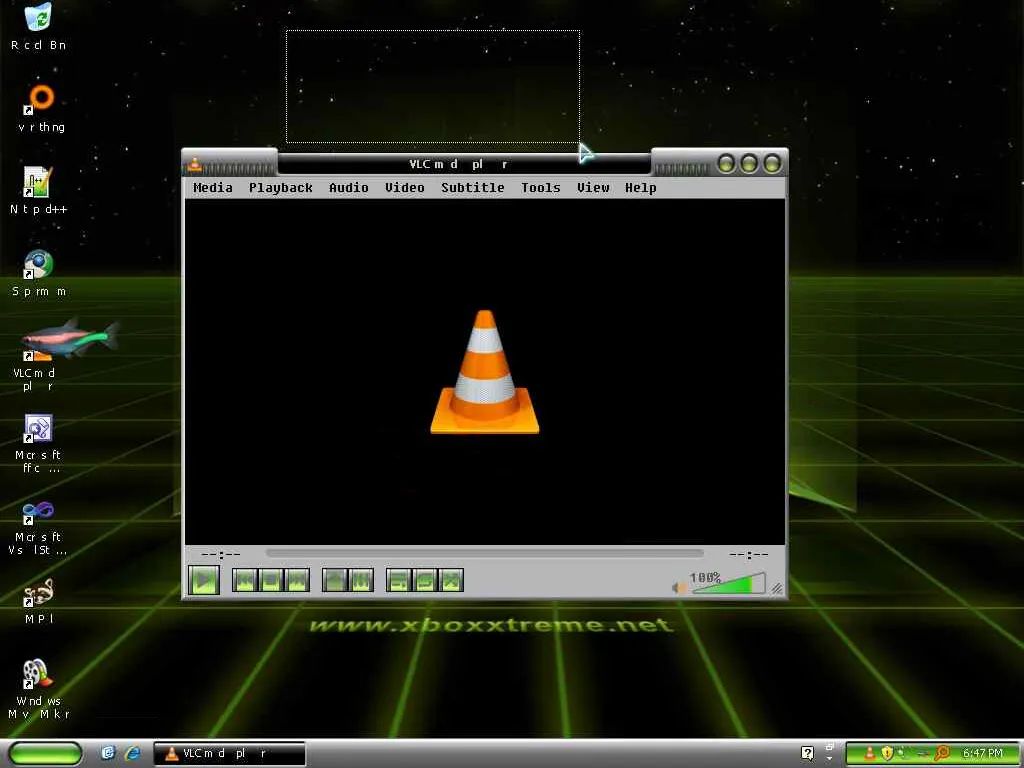Screen dimensions: 1024x768
Task: Open the Subtitle menu
Action: pos(473,187)
